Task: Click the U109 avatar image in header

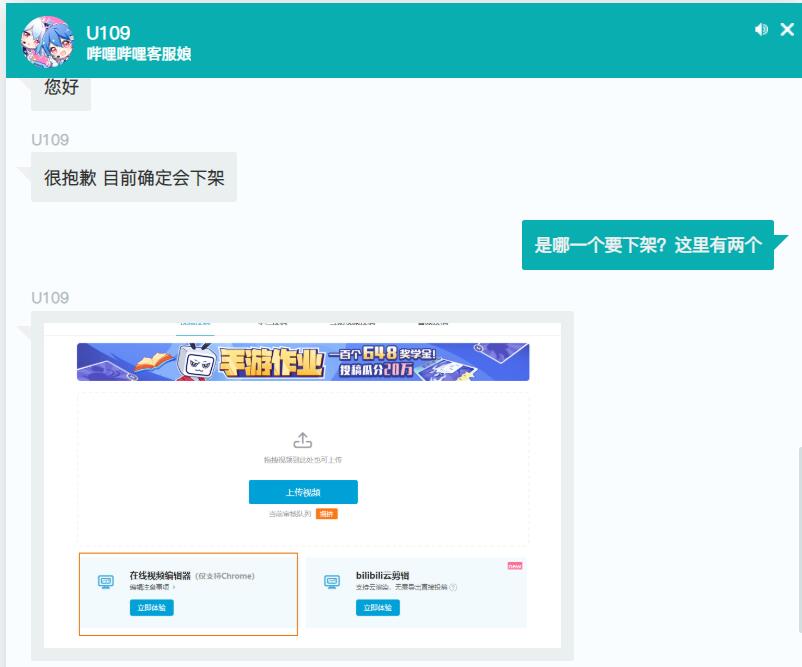Action: [47, 41]
